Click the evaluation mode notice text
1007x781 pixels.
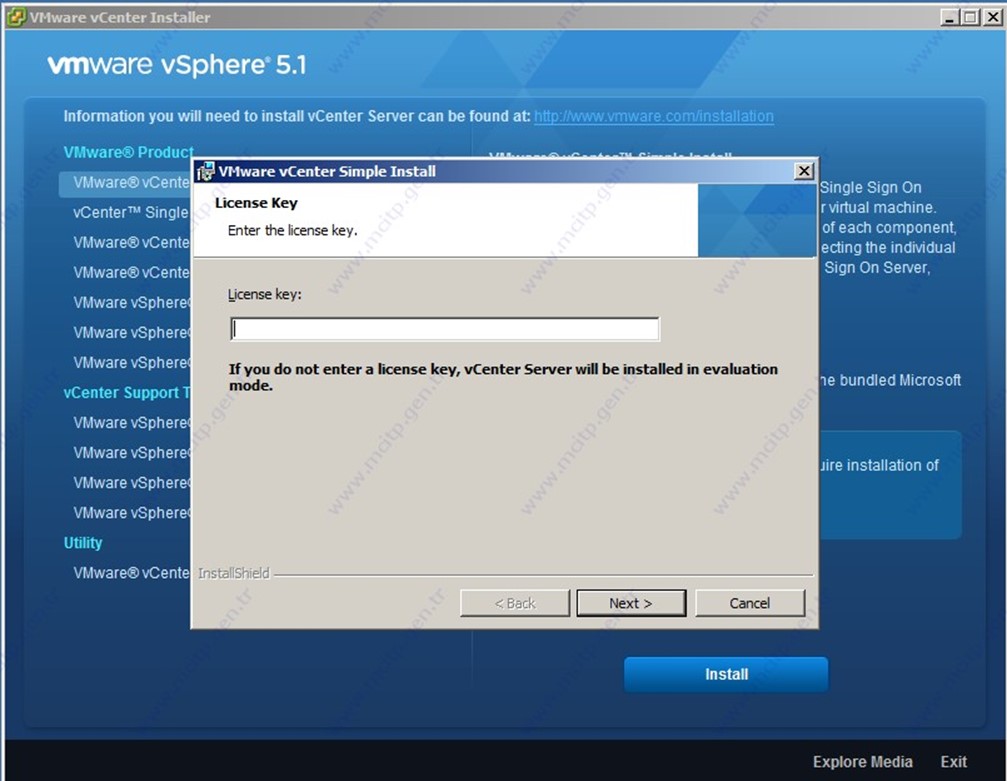click(503, 377)
